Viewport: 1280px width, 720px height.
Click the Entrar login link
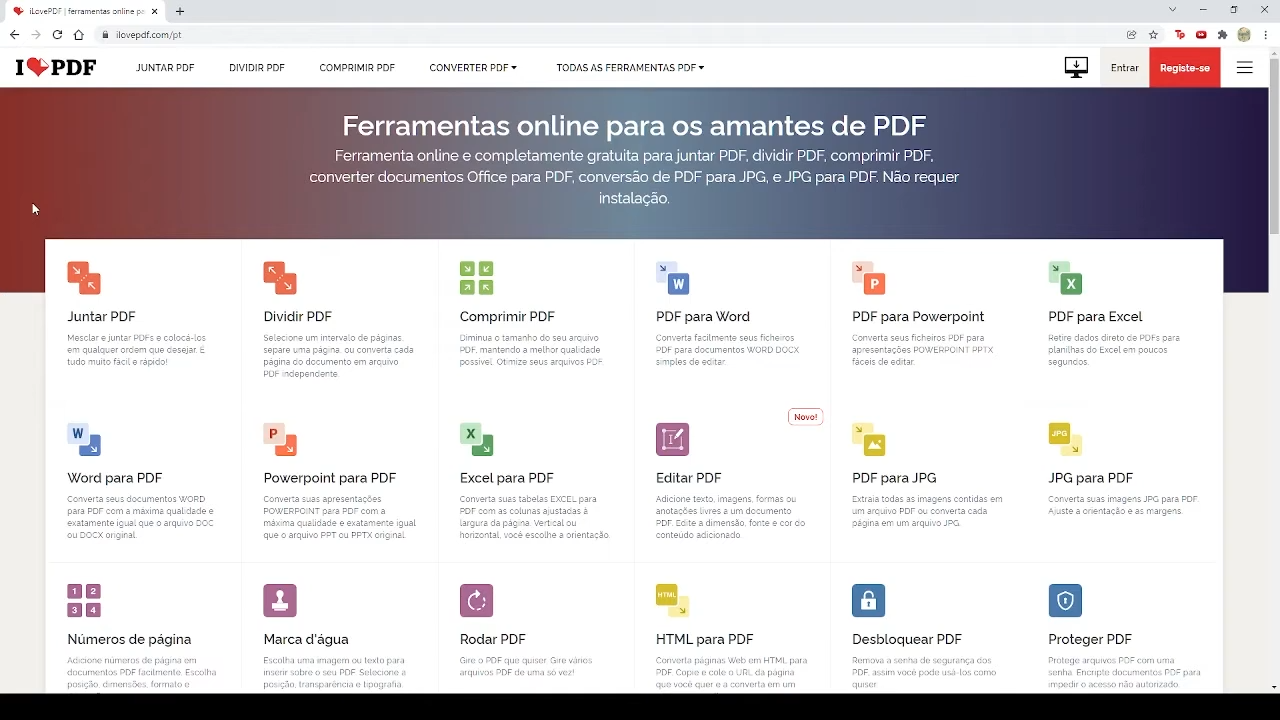click(1124, 68)
